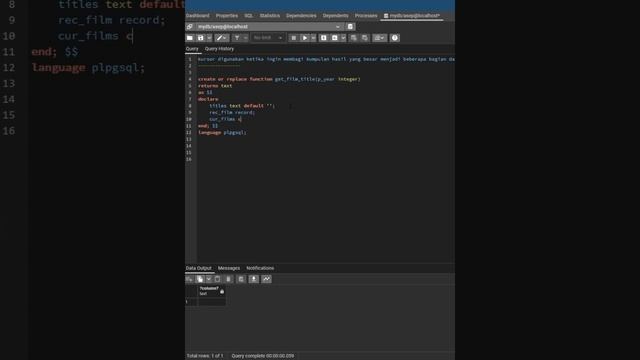Select the Data Output tab
640x360 pixels.
pyautogui.click(x=199, y=268)
